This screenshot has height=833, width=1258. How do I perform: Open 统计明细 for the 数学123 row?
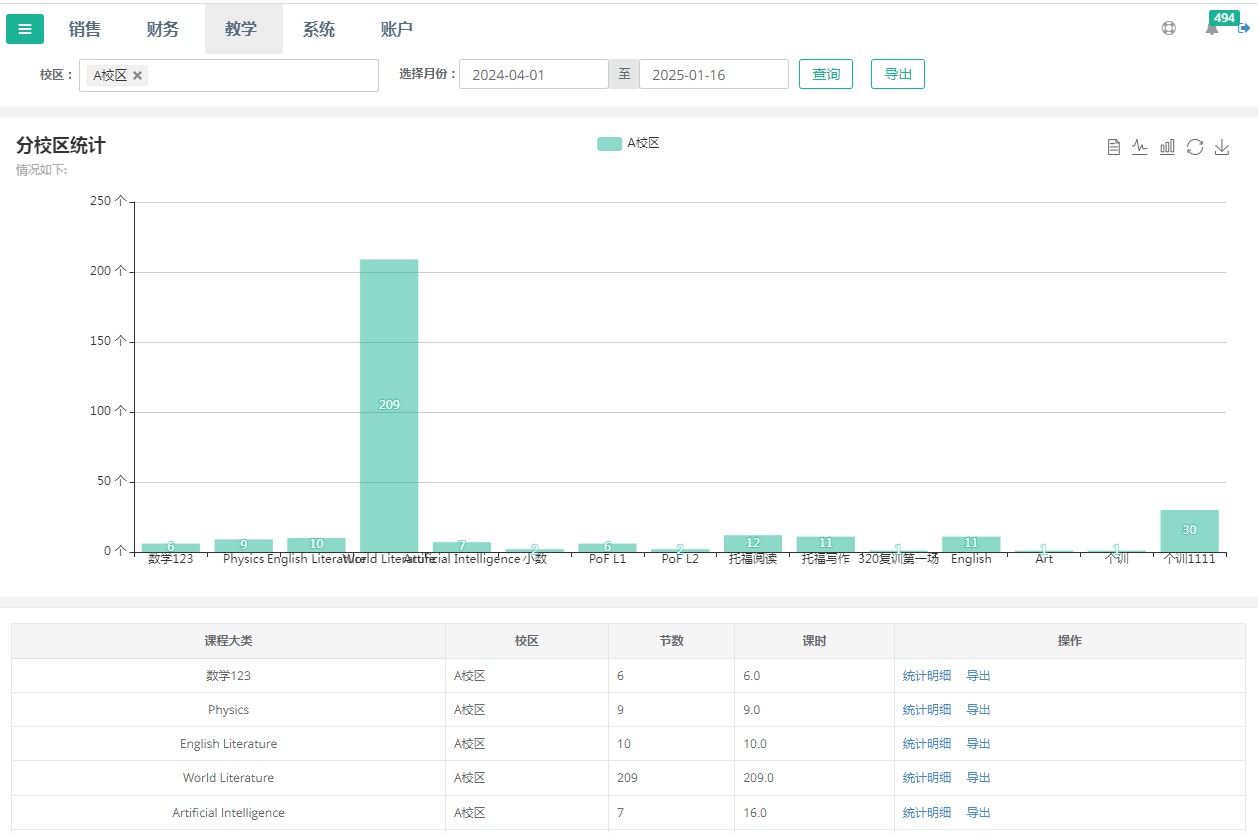(x=927, y=676)
